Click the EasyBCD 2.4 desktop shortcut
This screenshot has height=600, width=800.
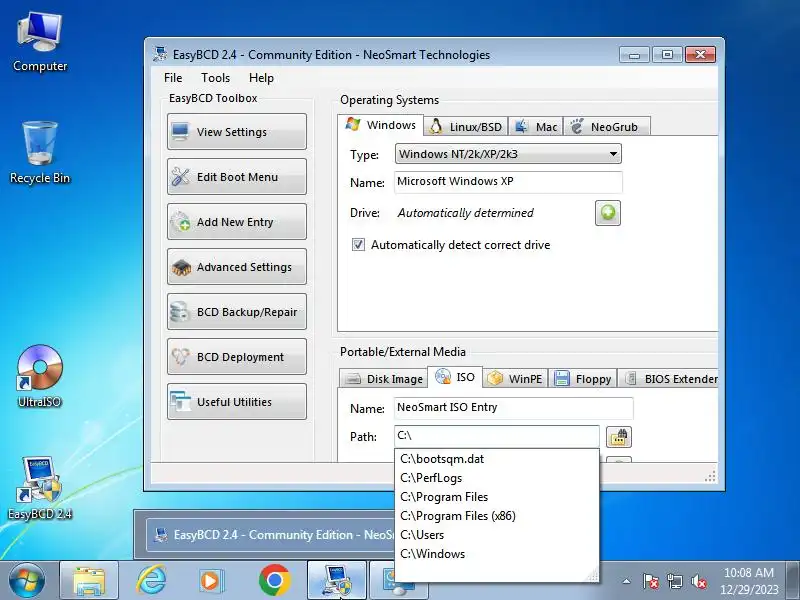[40, 488]
